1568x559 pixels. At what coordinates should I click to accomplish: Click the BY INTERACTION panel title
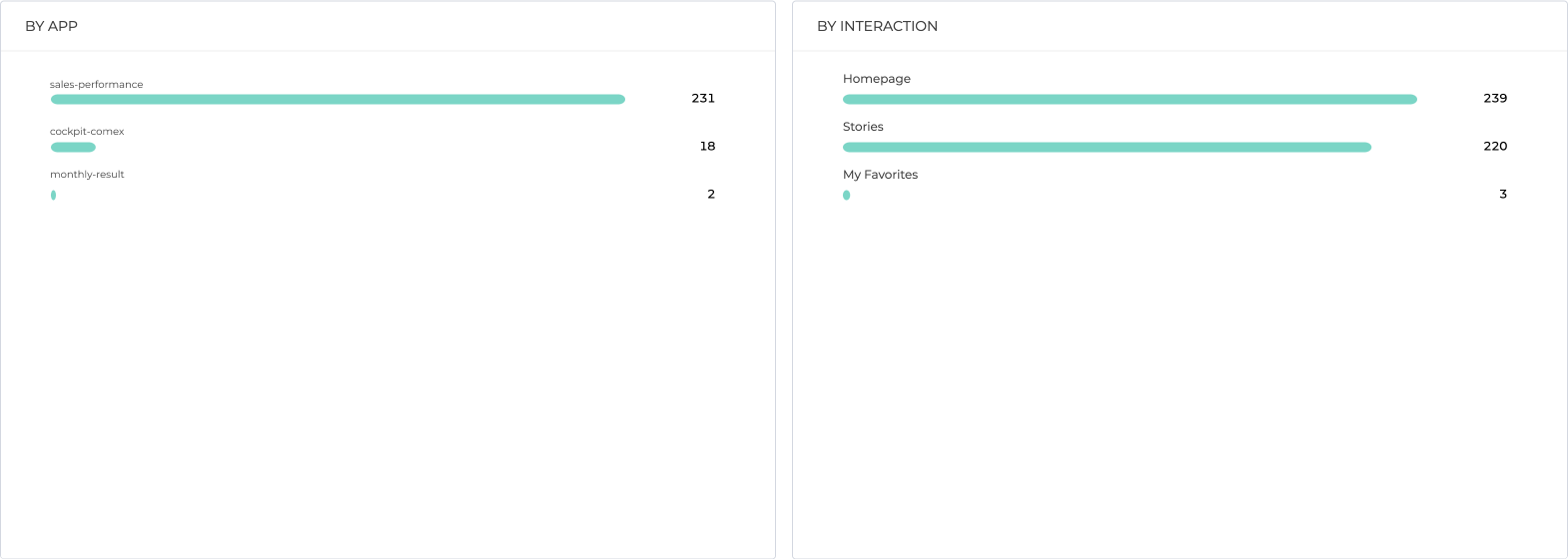click(877, 26)
